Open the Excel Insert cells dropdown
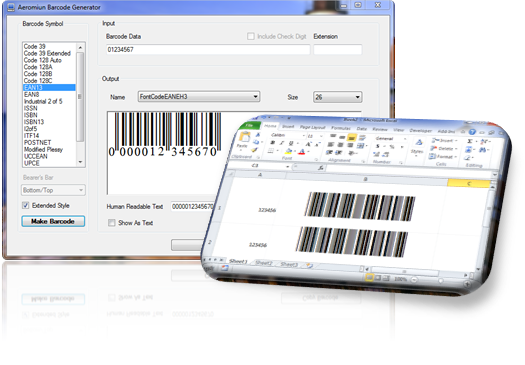Image resolution: width=525 pixels, height=365 pixels. (x=444, y=141)
